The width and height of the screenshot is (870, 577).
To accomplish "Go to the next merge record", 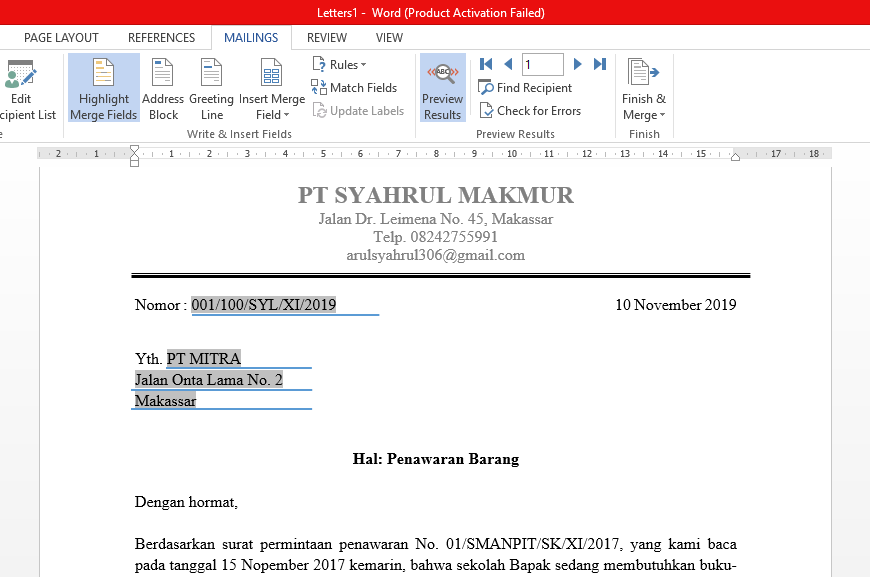I will (577, 63).
